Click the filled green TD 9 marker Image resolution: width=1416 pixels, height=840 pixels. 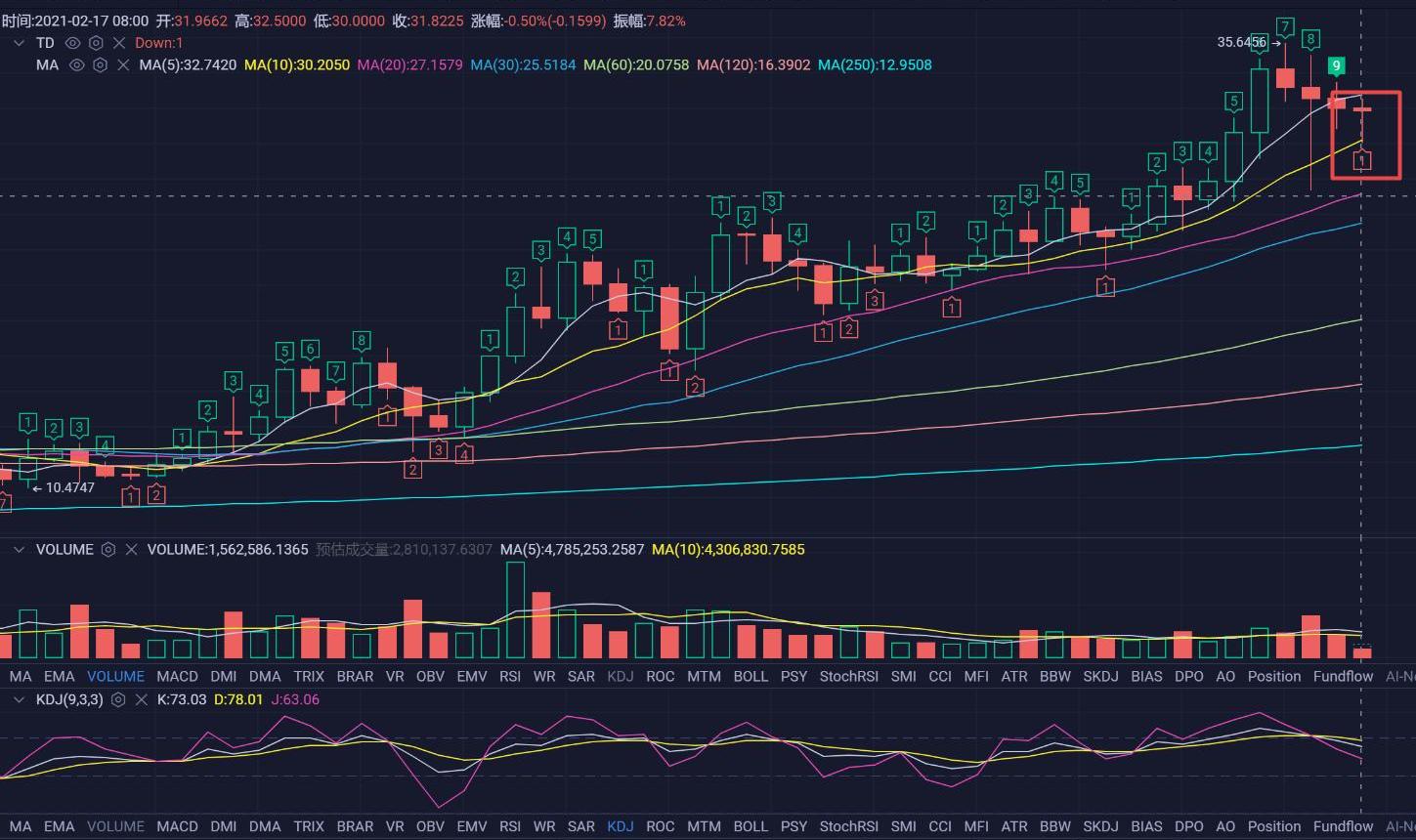coord(1336,66)
